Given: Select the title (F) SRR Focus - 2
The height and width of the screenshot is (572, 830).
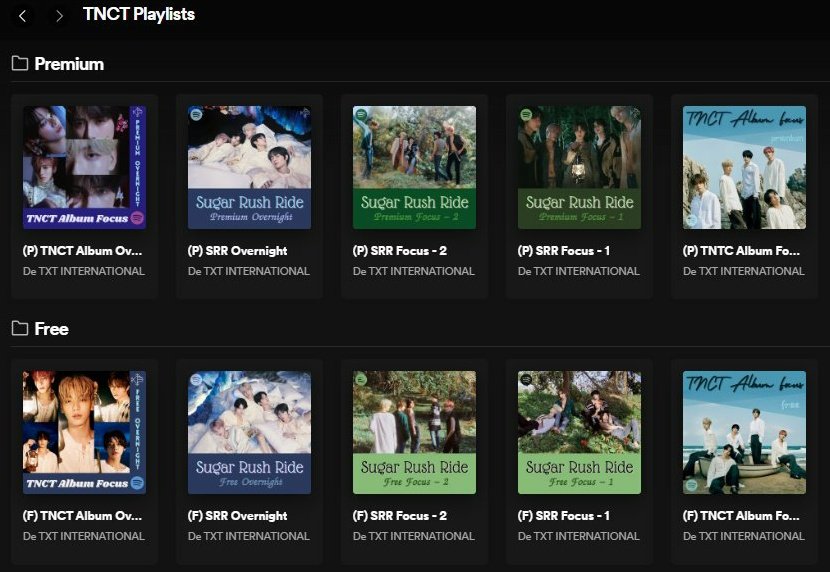Looking at the screenshot, I should click(x=400, y=516).
